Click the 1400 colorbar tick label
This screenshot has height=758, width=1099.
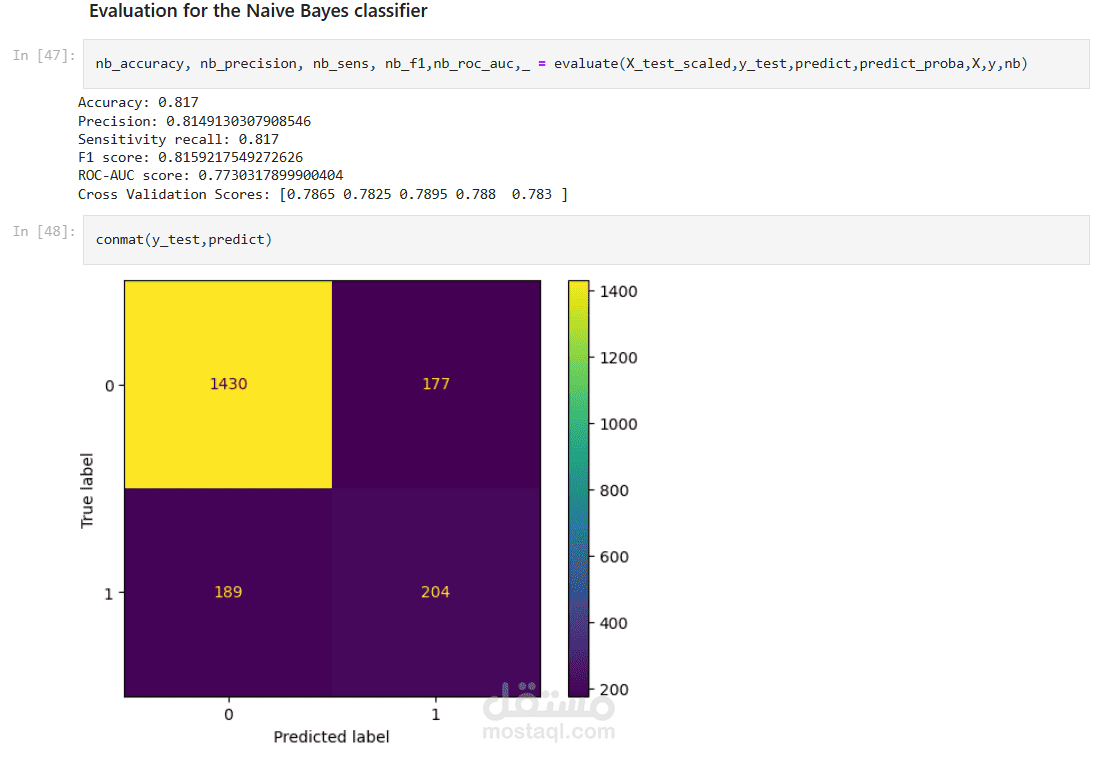pos(618,292)
